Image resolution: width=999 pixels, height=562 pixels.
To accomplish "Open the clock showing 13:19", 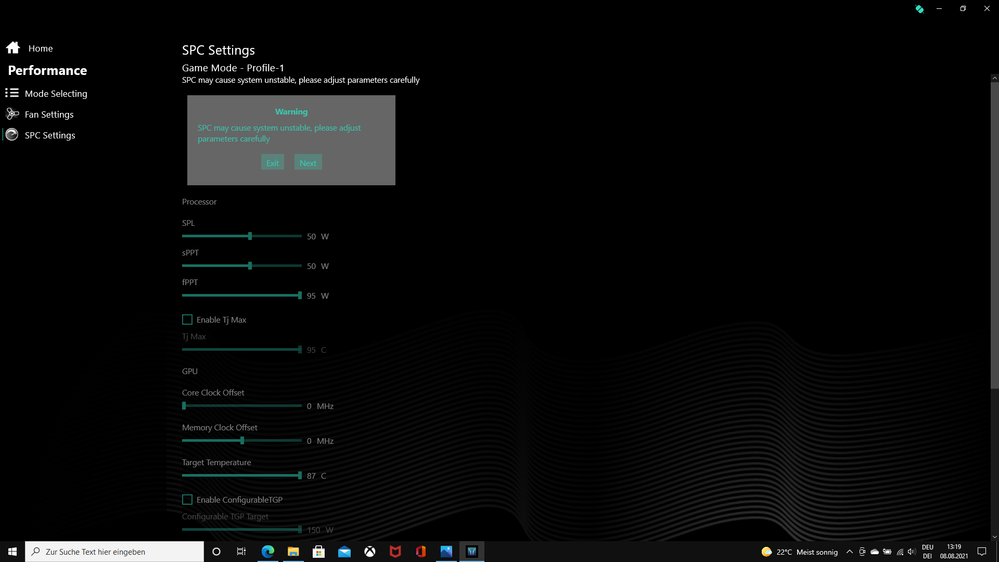I will pos(954,552).
